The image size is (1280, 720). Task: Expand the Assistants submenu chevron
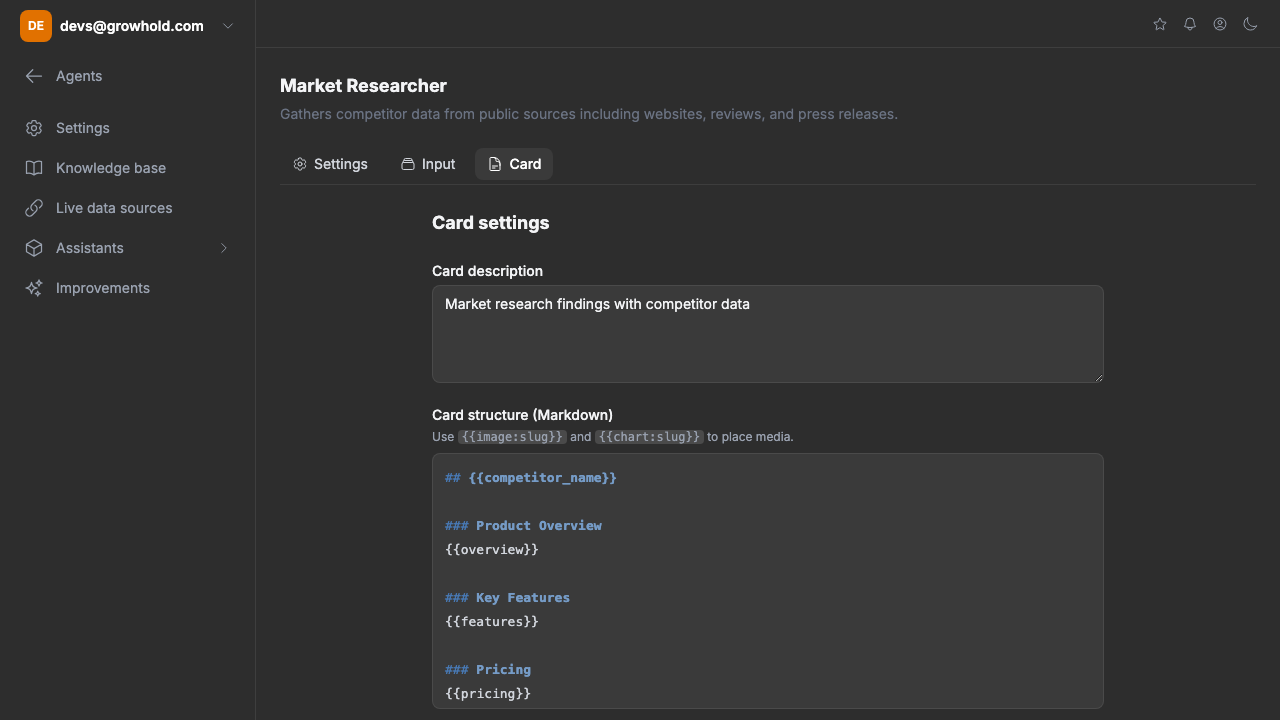224,248
